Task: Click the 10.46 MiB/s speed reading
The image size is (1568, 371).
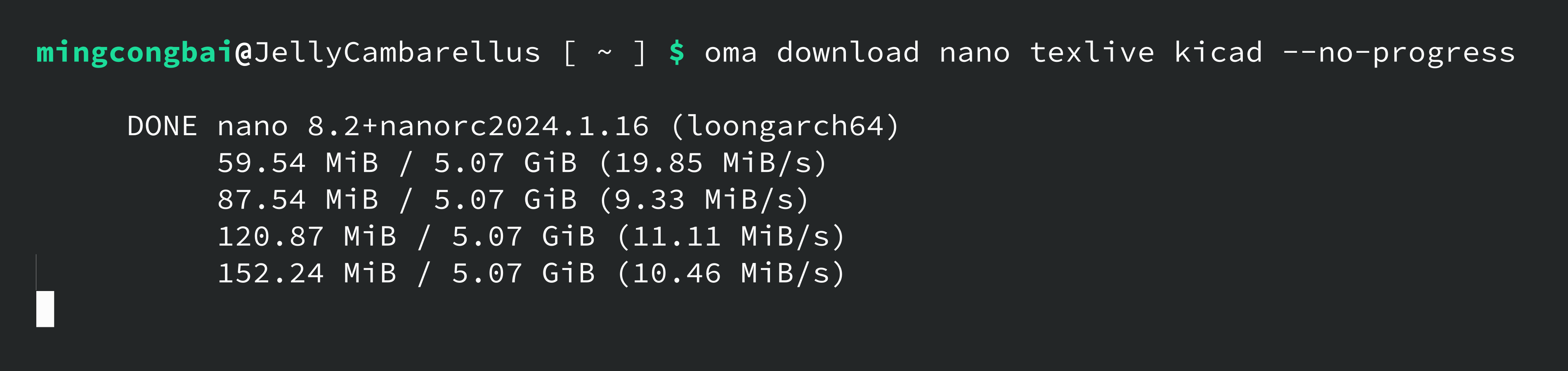Action: click(731, 273)
